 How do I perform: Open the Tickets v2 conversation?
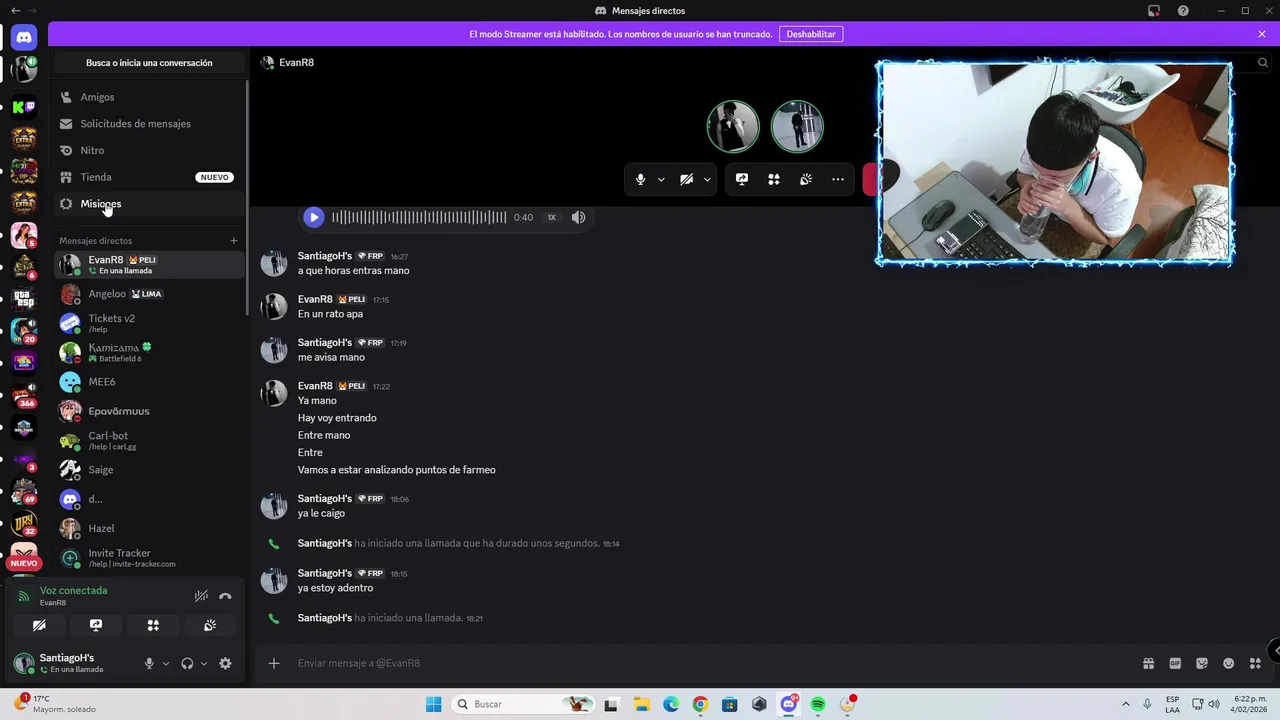click(148, 323)
